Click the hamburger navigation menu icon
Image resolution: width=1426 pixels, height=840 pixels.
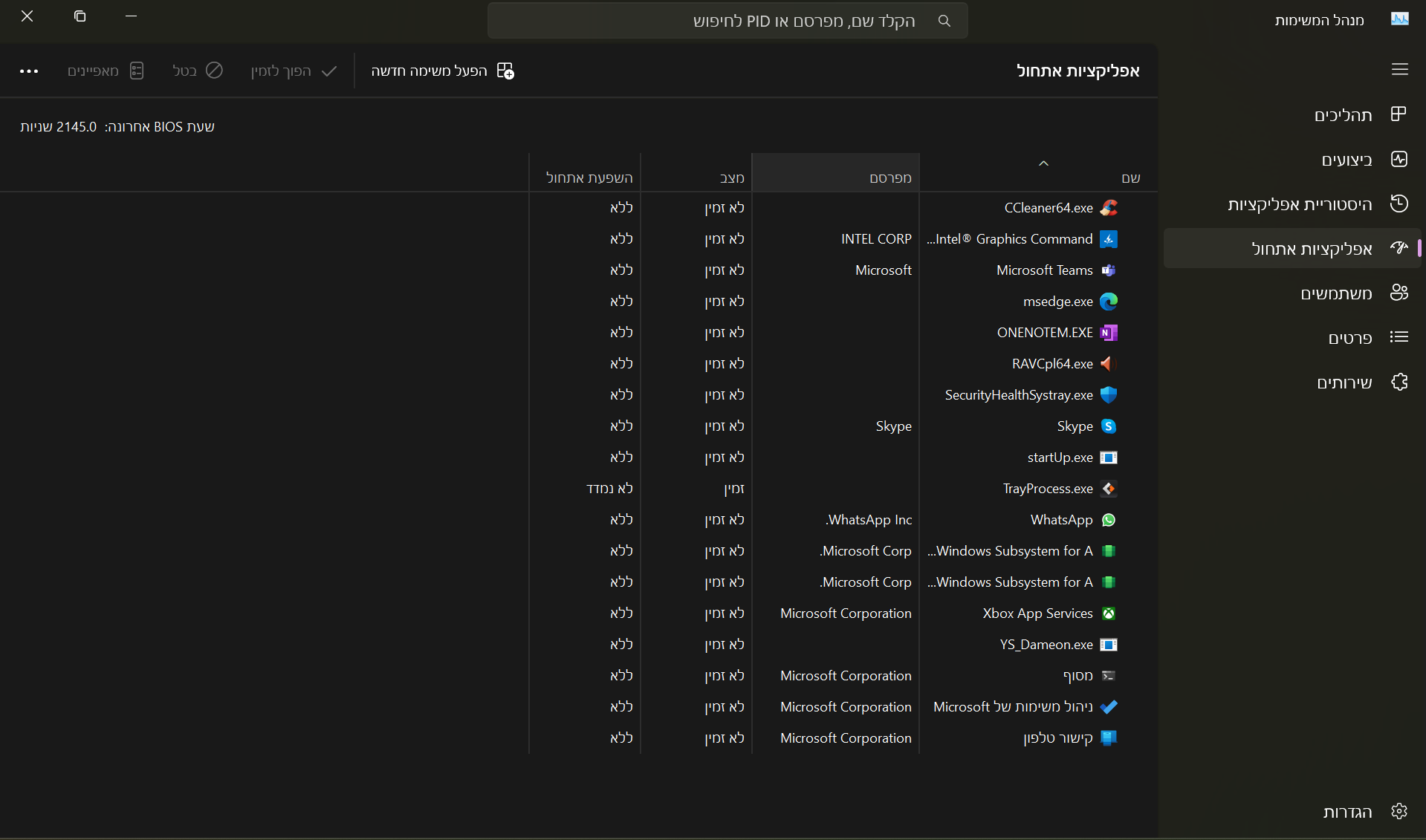[x=1400, y=70]
